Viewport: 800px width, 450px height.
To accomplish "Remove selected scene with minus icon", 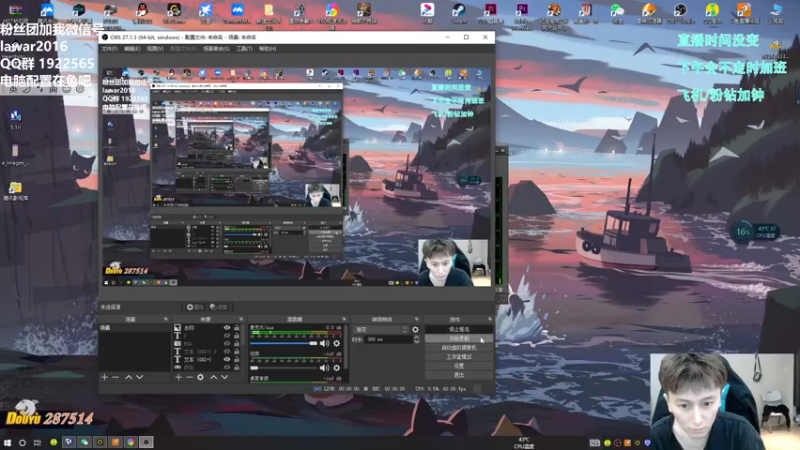I will tap(115, 377).
